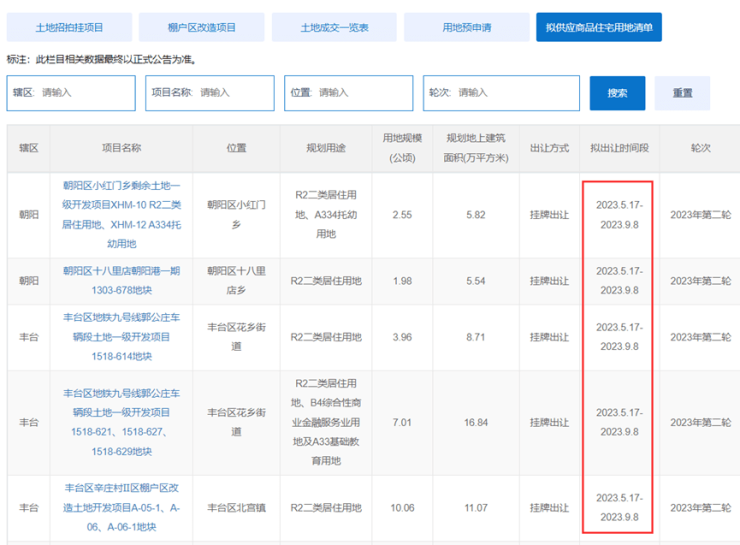Click the 项目名称 search input box

209,93
